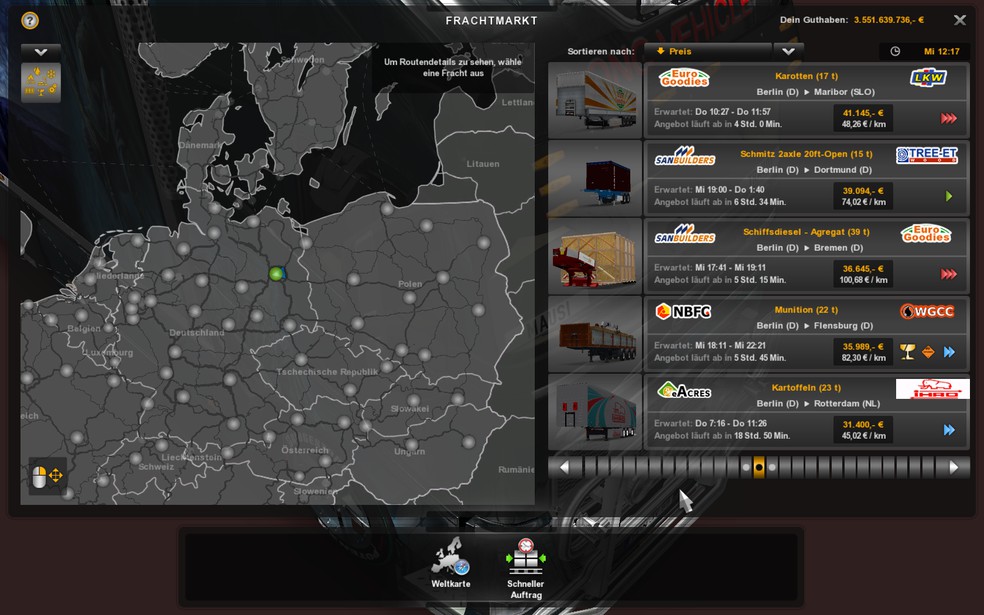The image size is (984, 615).
Task: Click the NBFC company logo
Action: point(683,311)
